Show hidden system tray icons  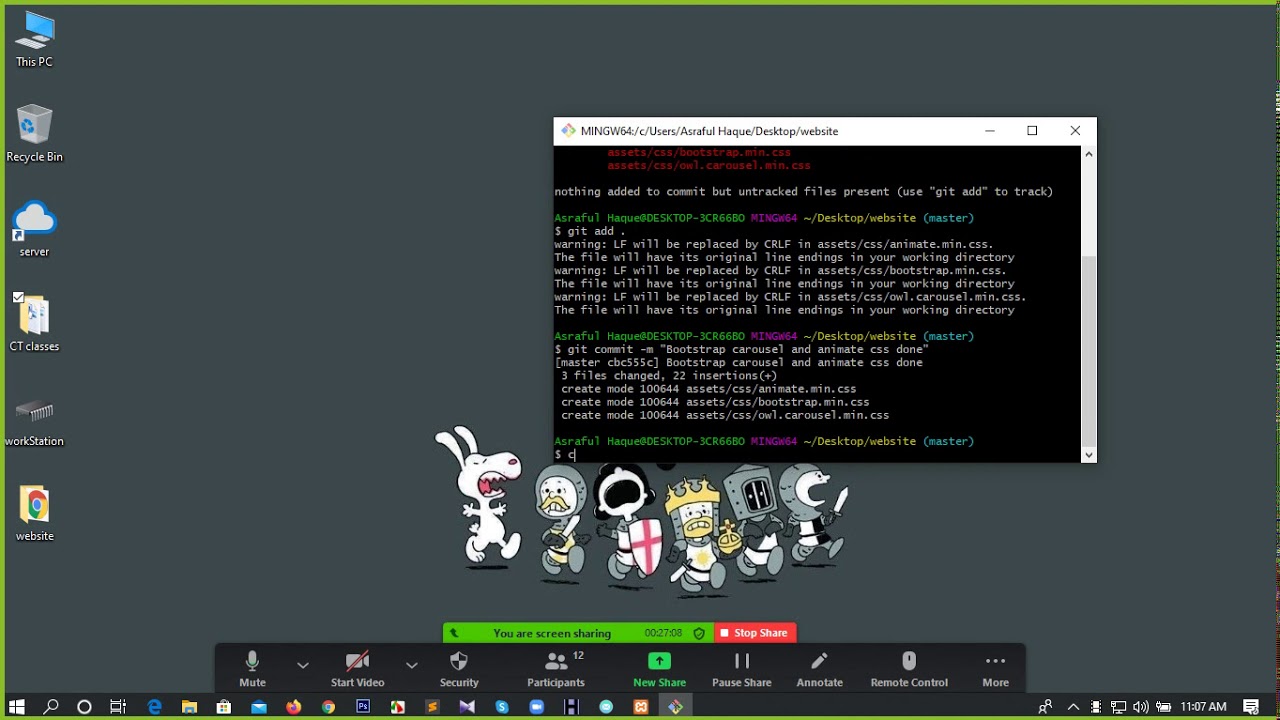pyautogui.click(x=1074, y=707)
